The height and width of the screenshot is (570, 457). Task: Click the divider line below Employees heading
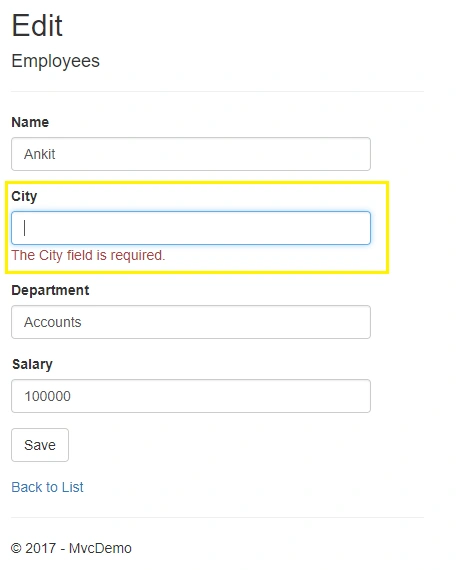217,92
